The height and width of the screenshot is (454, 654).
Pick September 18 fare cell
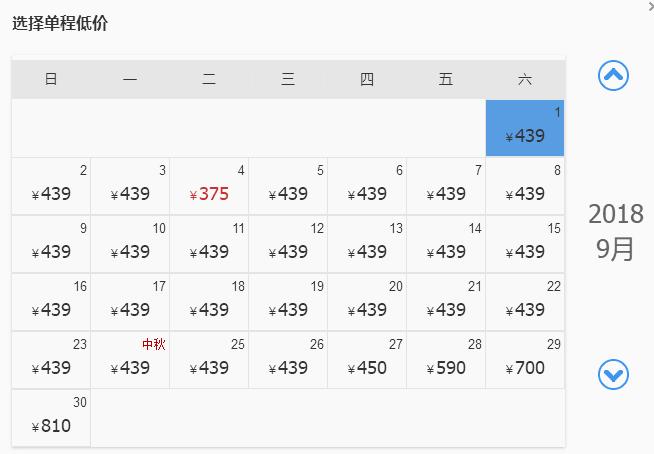pyautogui.click(x=209, y=302)
